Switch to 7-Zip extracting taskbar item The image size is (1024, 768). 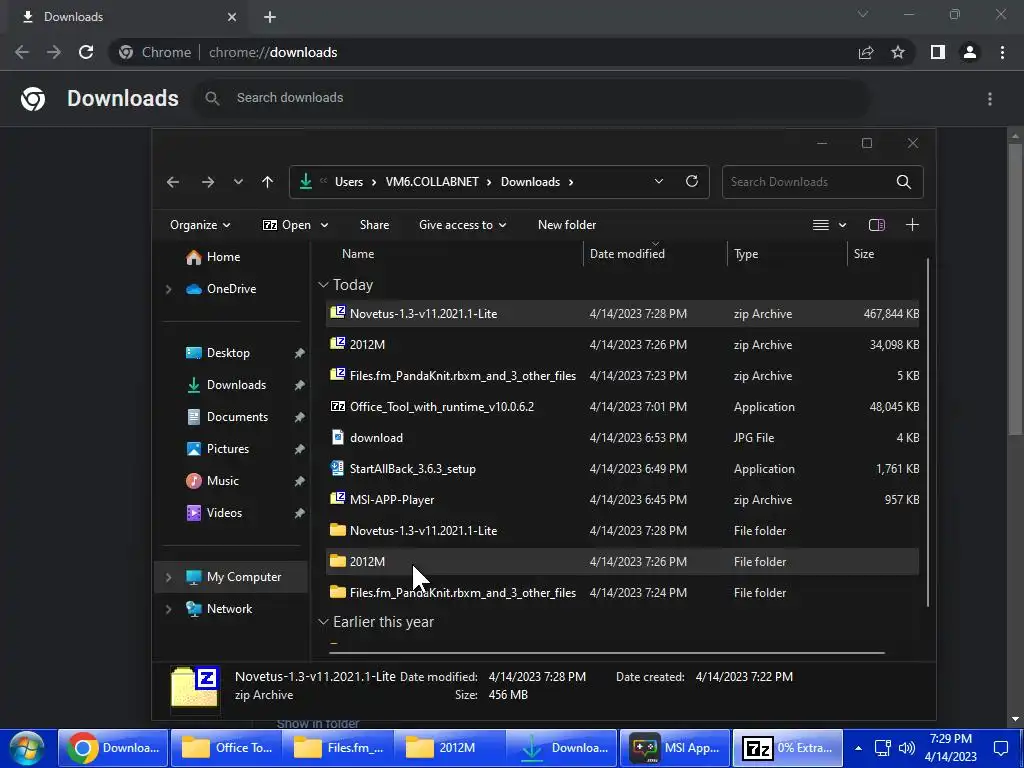(787, 748)
